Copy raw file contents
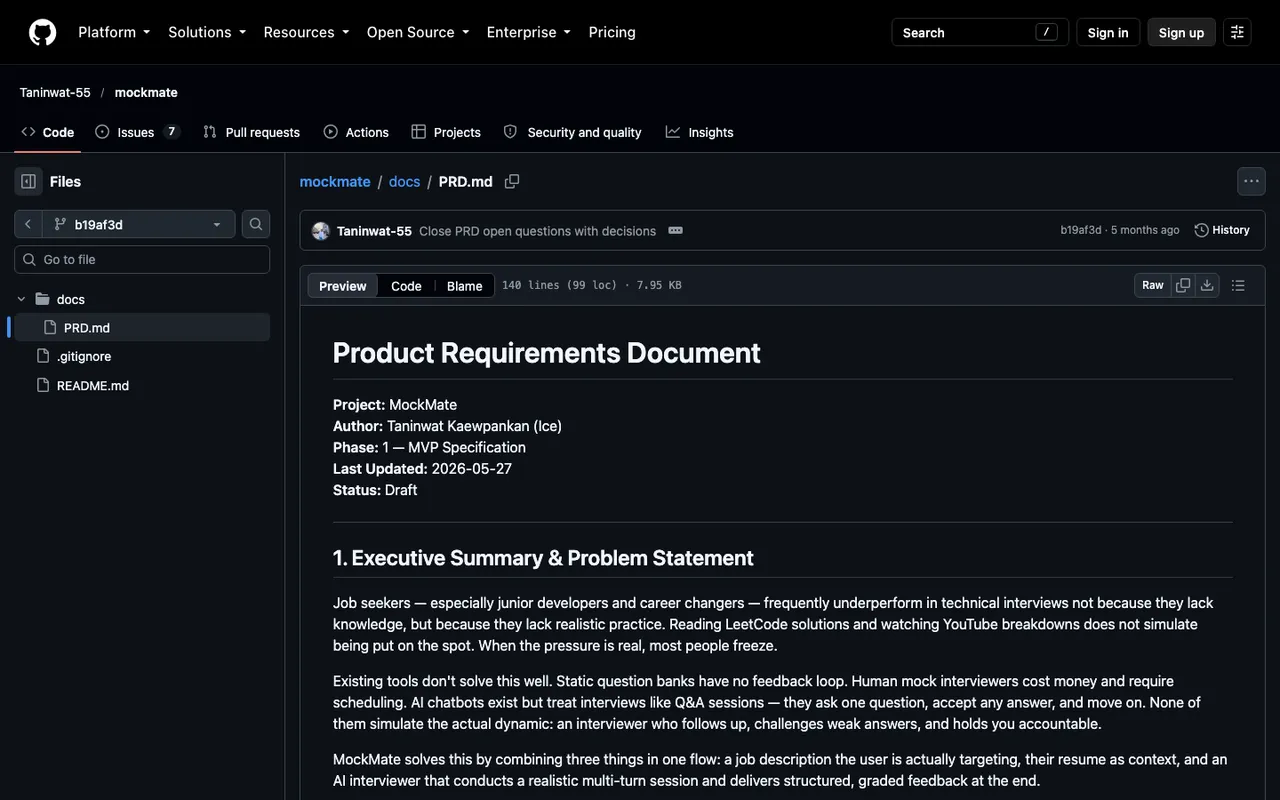Screen dimensions: 1280x800 (1183, 285)
